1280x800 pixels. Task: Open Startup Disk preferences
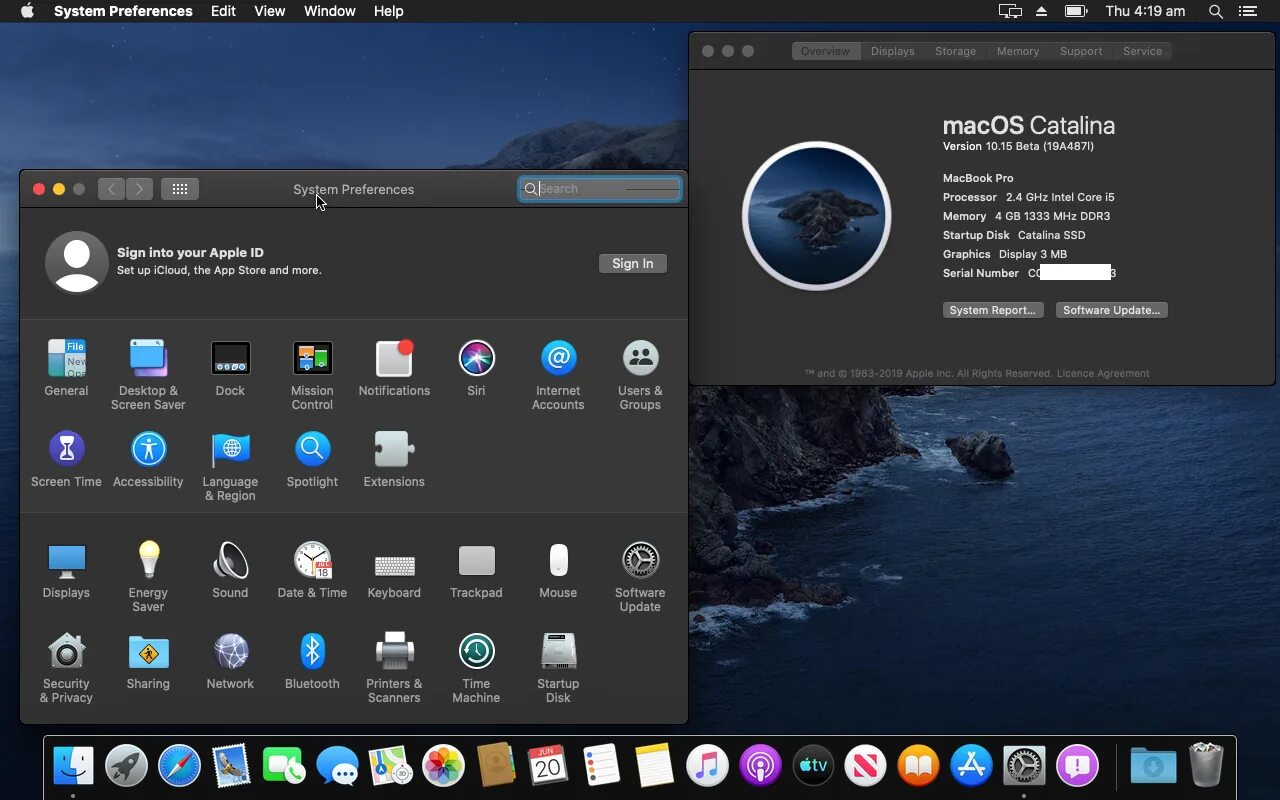click(x=558, y=667)
